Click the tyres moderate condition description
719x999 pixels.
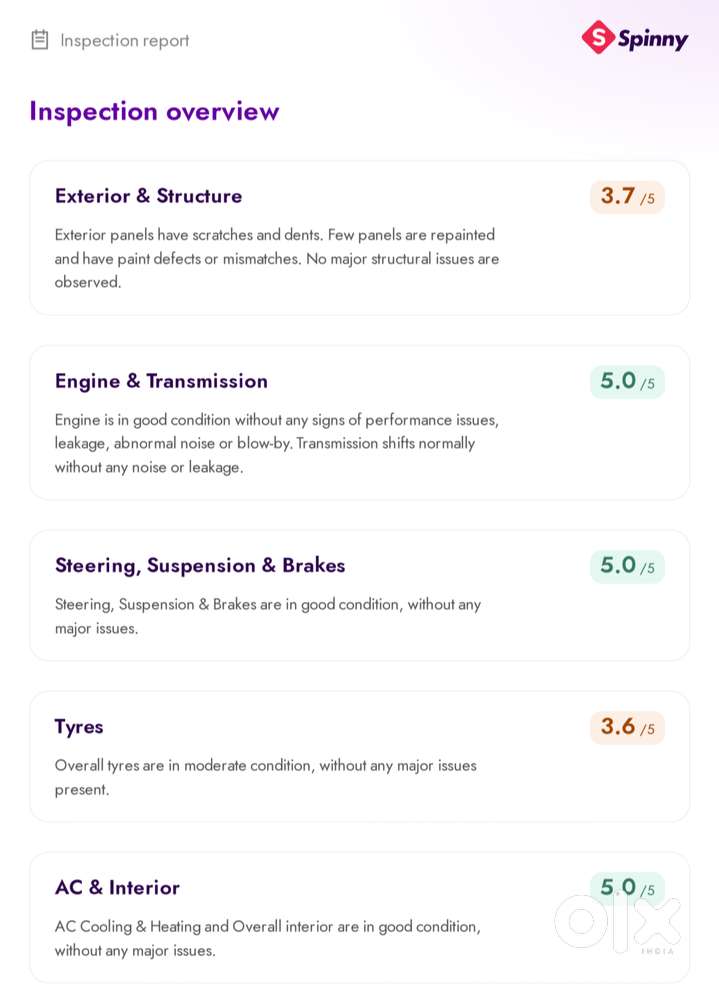(x=266, y=777)
